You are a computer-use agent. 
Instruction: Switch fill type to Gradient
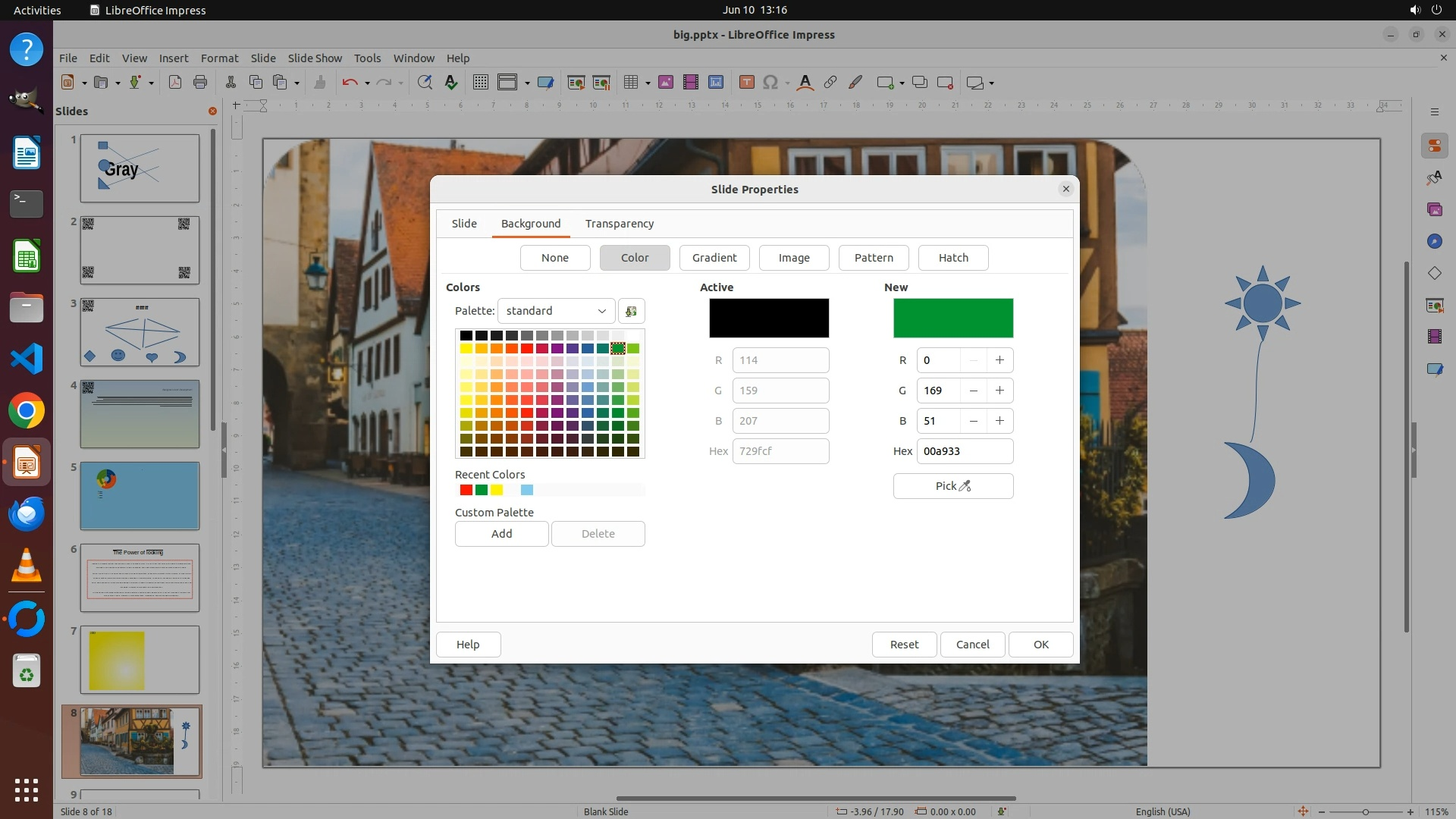pos(714,258)
